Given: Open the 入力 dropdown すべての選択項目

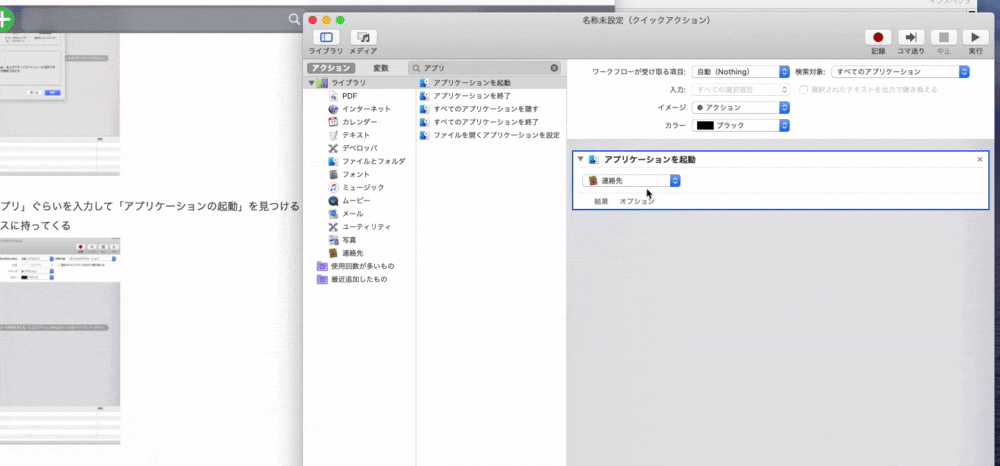Looking at the screenshot, I should pyautogui.click(x=740, y=90).
